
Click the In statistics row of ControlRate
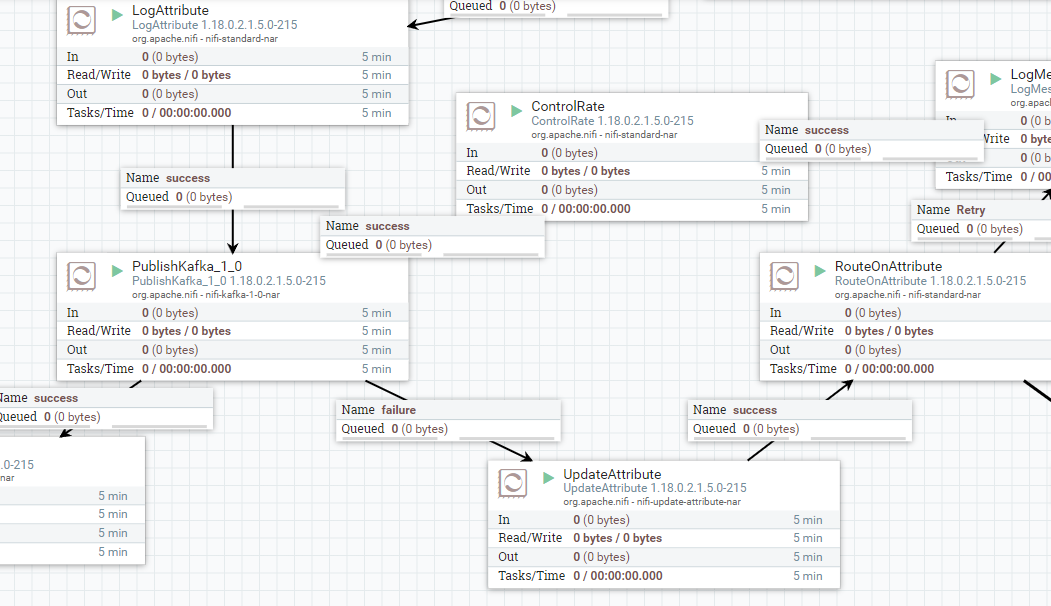[x=630, y=153]
